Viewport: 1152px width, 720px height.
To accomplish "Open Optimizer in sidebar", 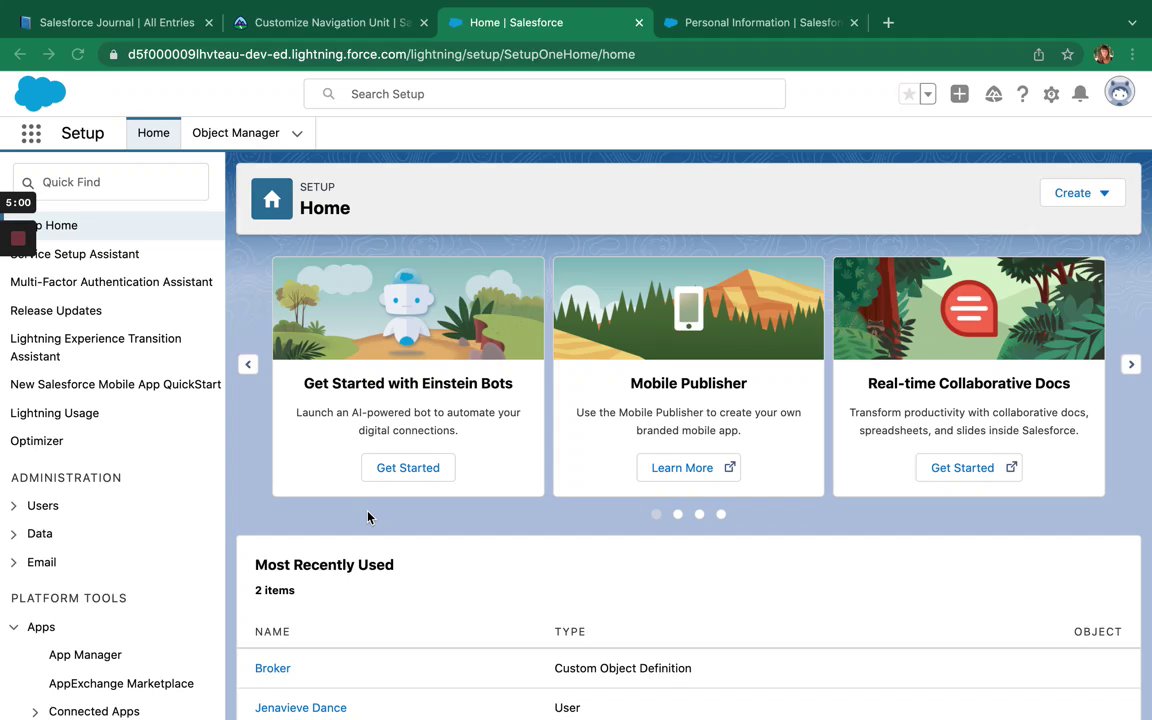I will tap(37, 442).
